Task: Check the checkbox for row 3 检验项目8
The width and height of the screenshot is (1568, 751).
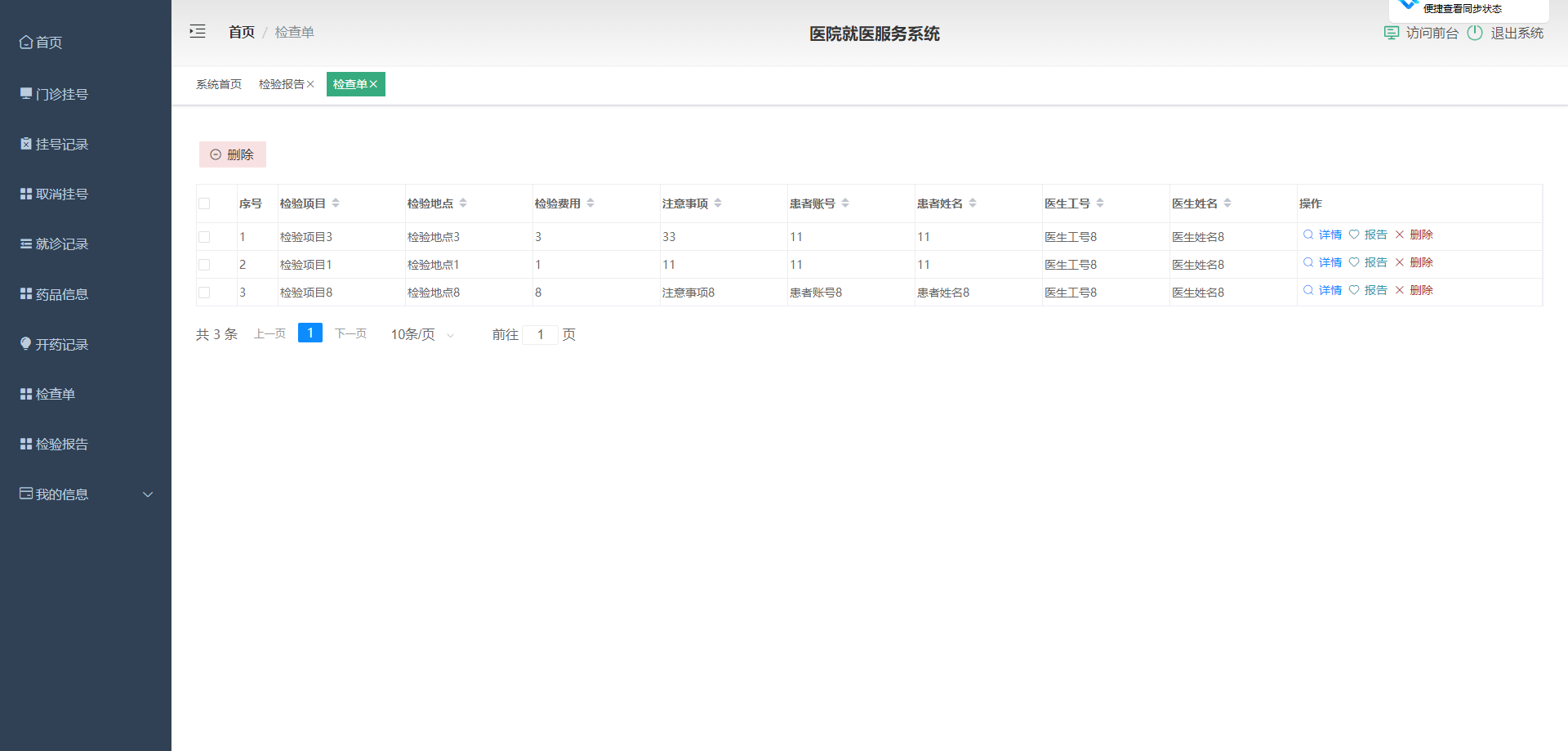Action: tap(204, 293)
